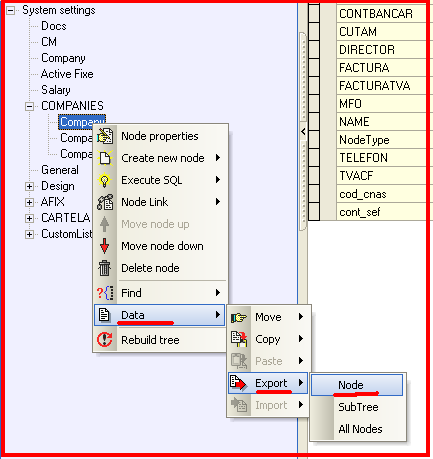Choose SubTree in the Export submenu
This screenshot has width=433, height=459.
pos(357,407)
